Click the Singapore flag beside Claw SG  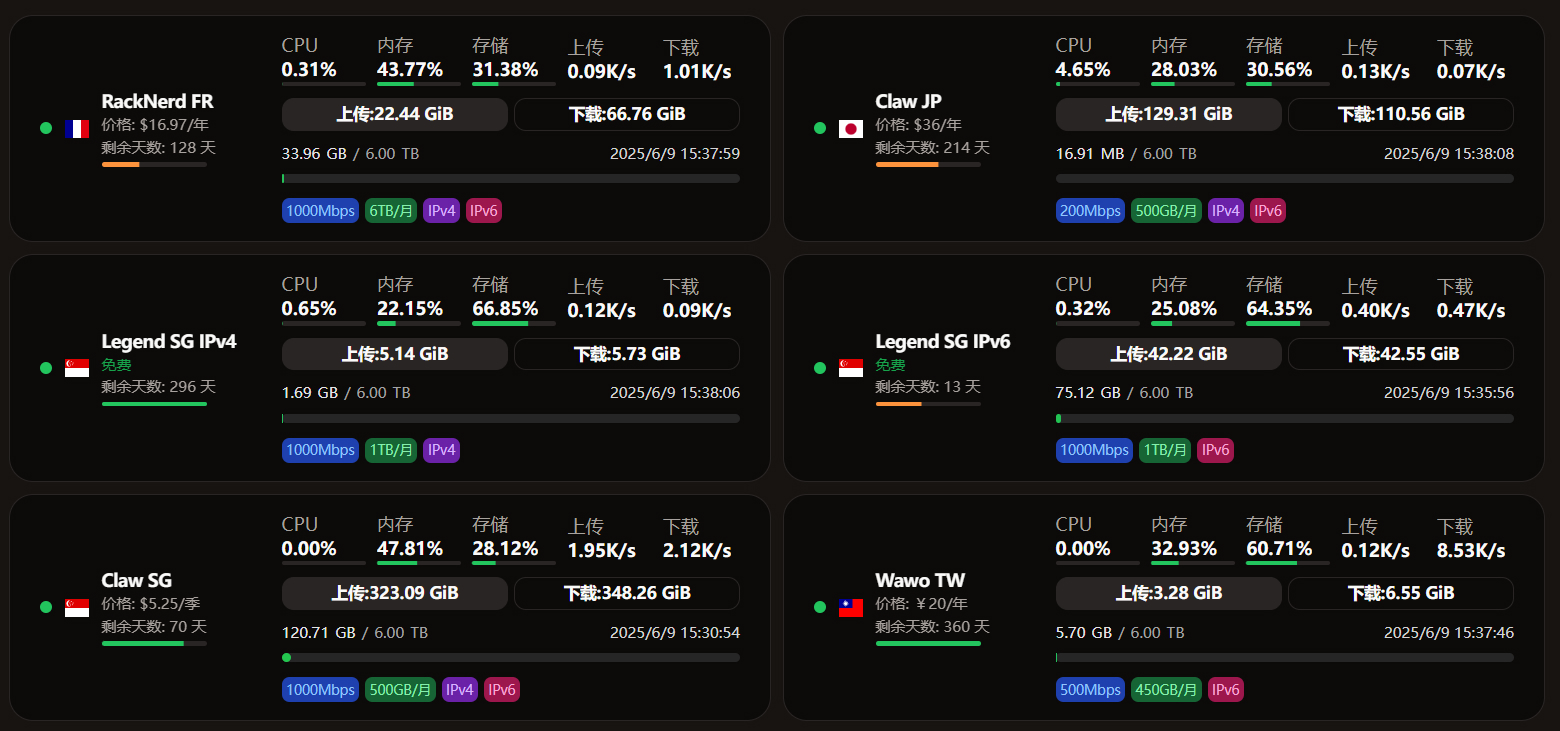77,607
